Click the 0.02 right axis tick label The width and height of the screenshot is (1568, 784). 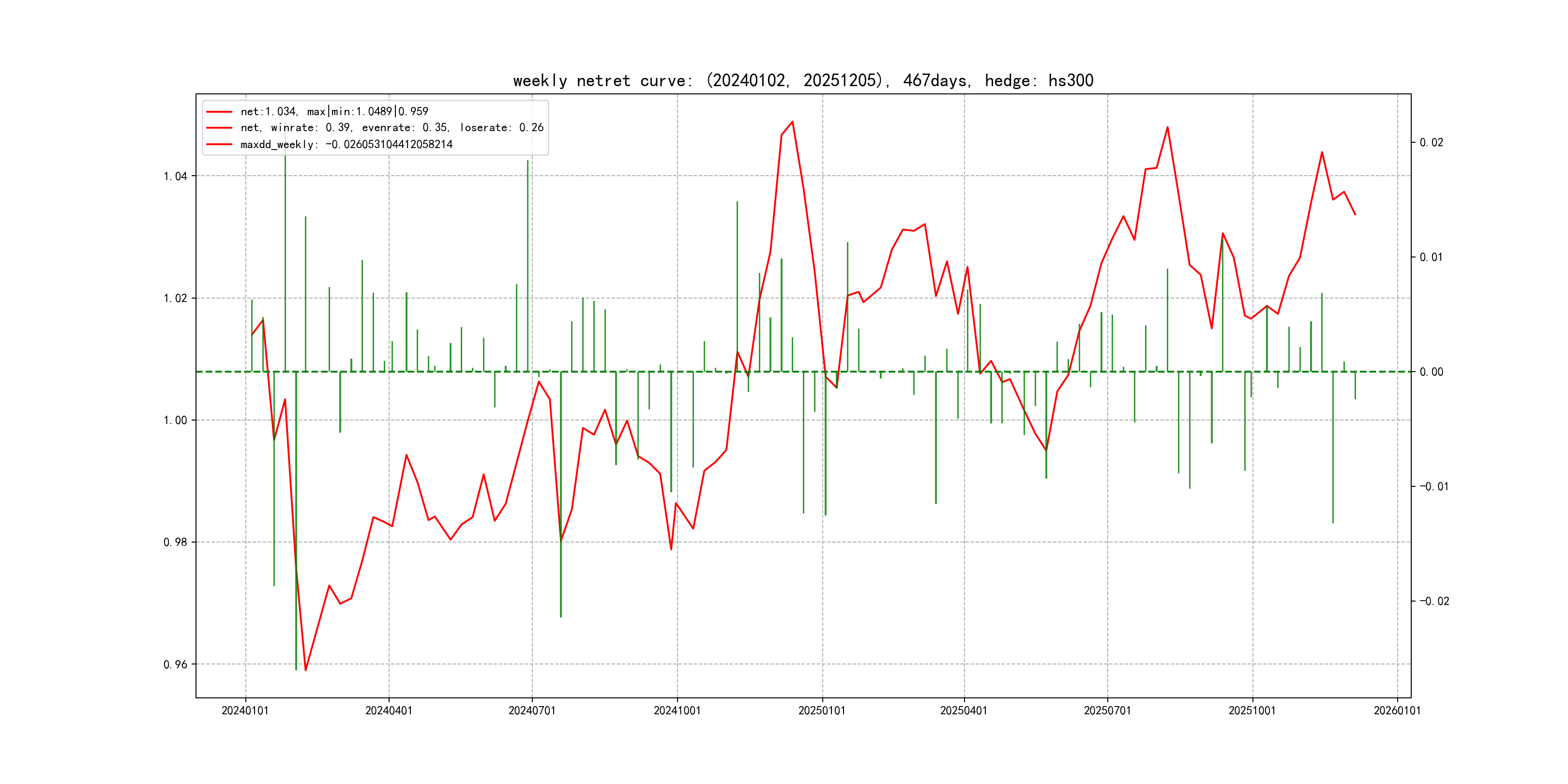1431,142
